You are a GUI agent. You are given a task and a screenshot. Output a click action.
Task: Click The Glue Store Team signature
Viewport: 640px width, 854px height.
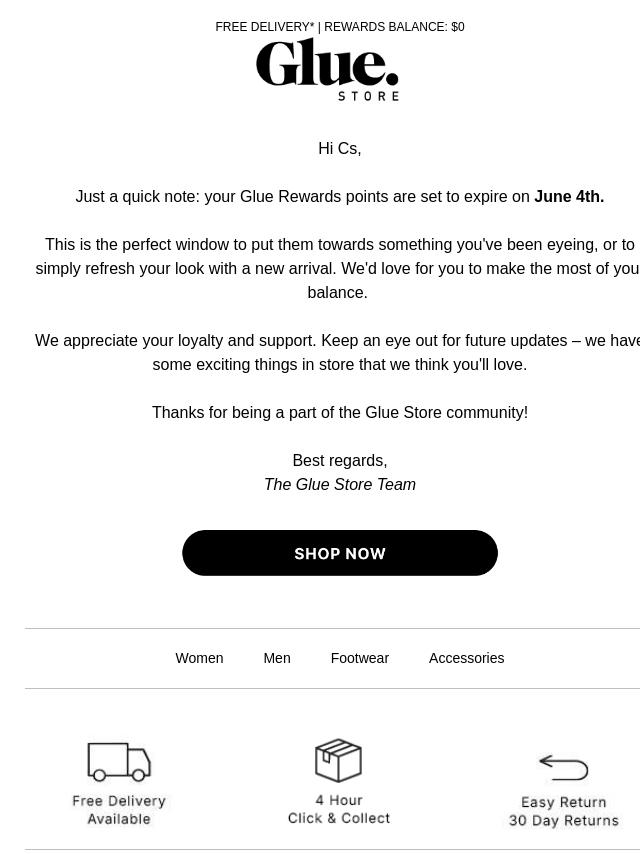click(340, 484)
